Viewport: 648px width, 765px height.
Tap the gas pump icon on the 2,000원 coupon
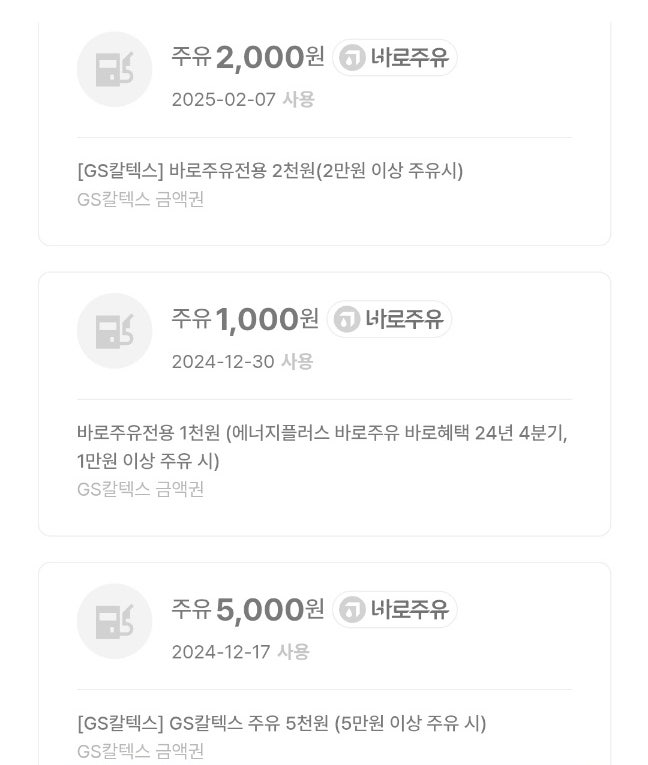click(x=114, y=69)
